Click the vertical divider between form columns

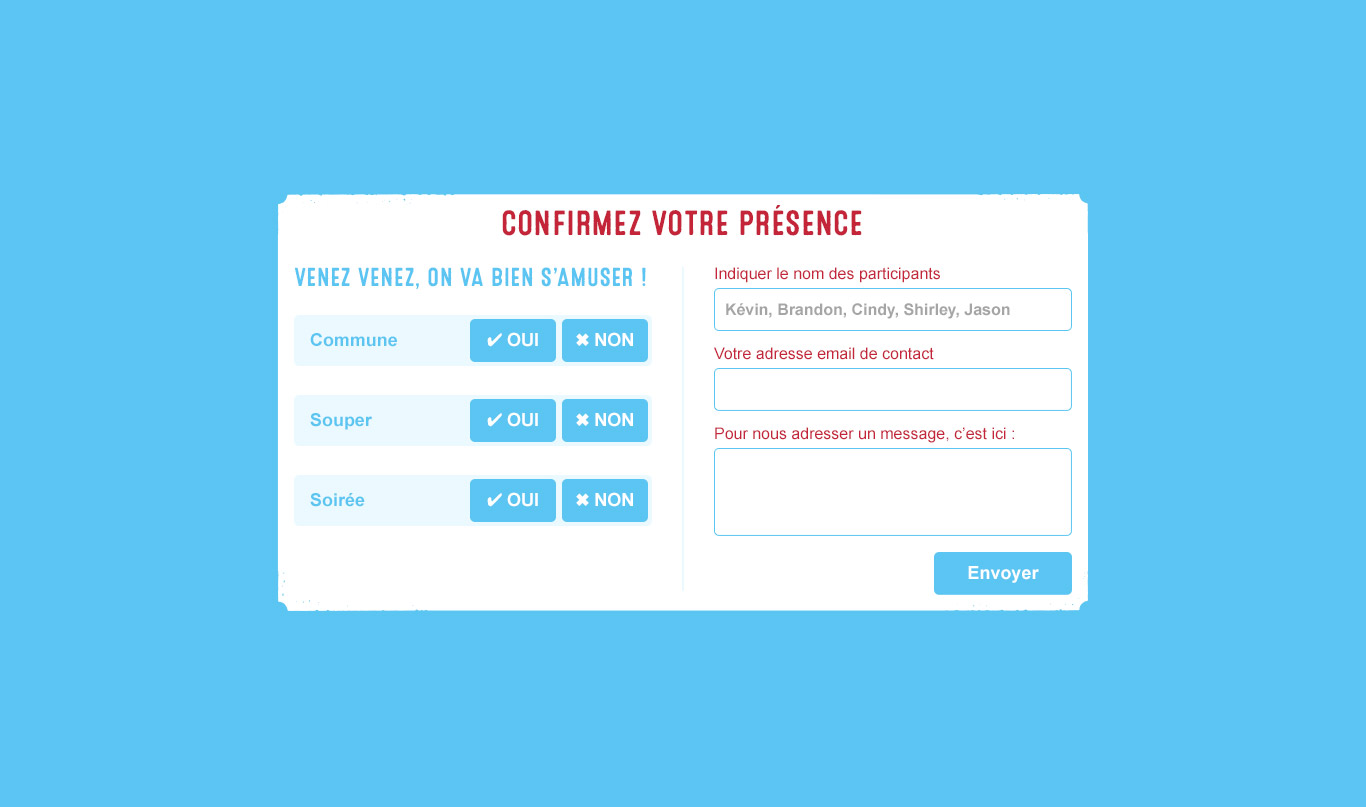pos(683,430)
